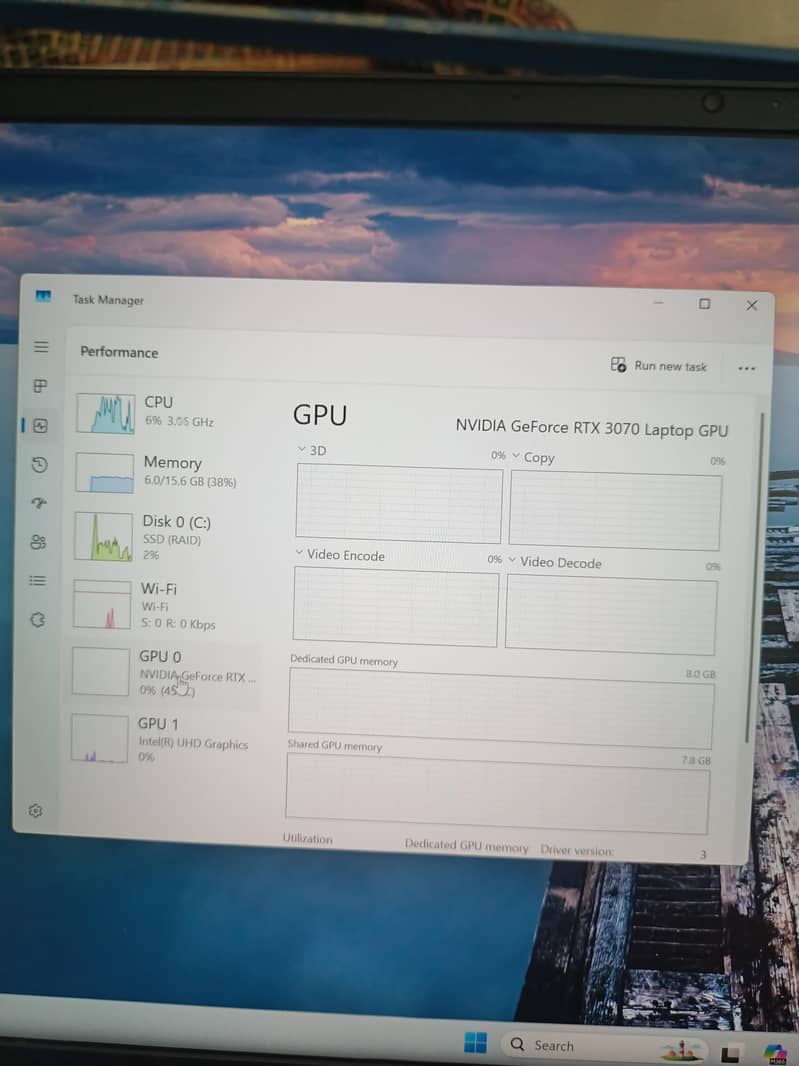Image resolution: width=799 pixels, height=1066 pixels.
Task: Click the Performance page heading
Action: click(x=119, y=351)
